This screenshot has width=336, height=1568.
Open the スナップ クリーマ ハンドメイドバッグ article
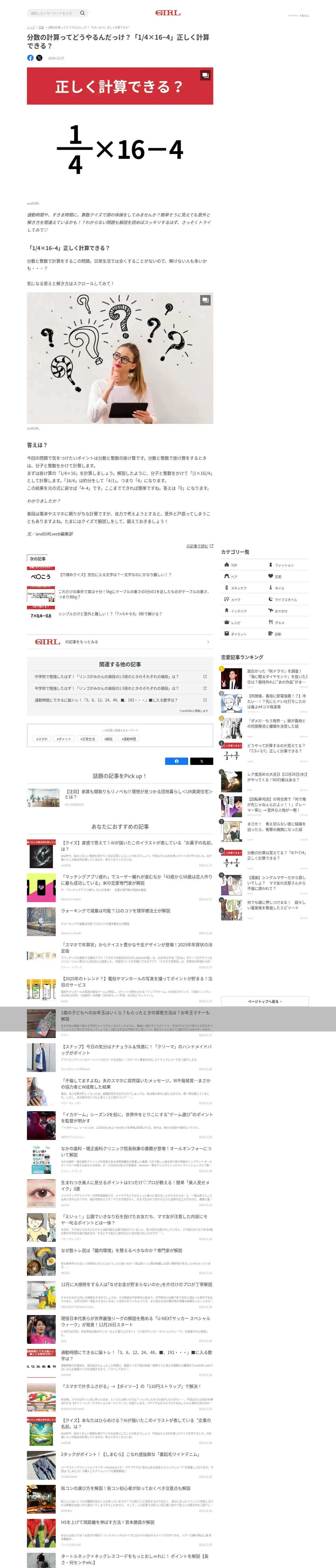[x=120, y=1058]
